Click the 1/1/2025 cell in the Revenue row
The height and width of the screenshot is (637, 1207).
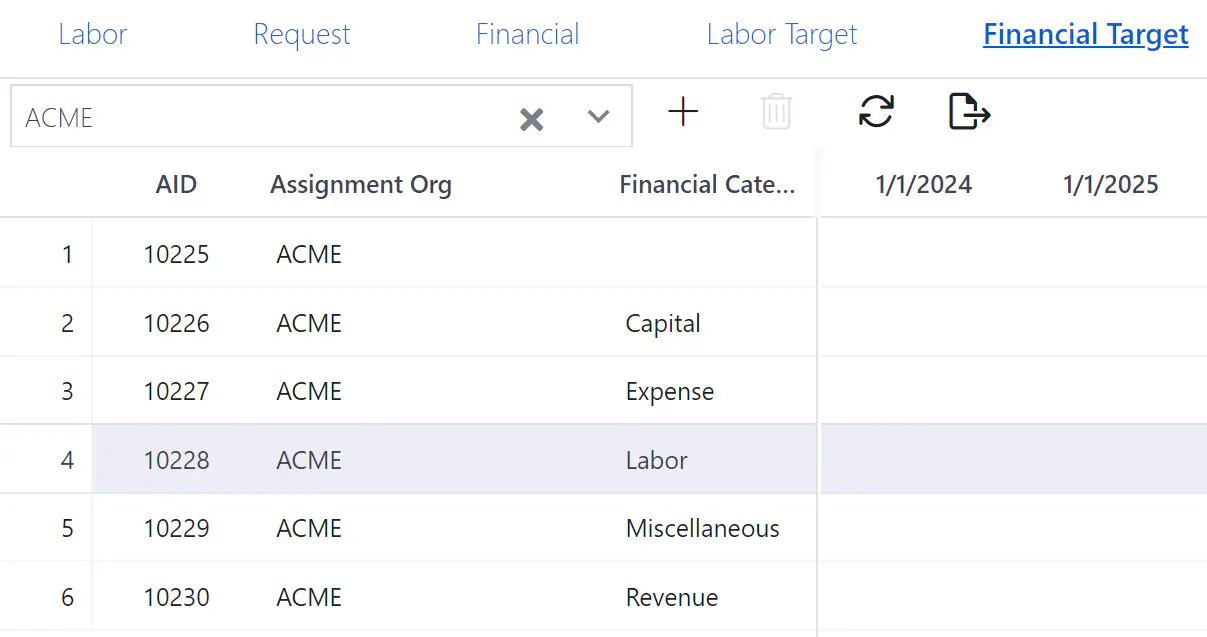(x=1113, y=597)
